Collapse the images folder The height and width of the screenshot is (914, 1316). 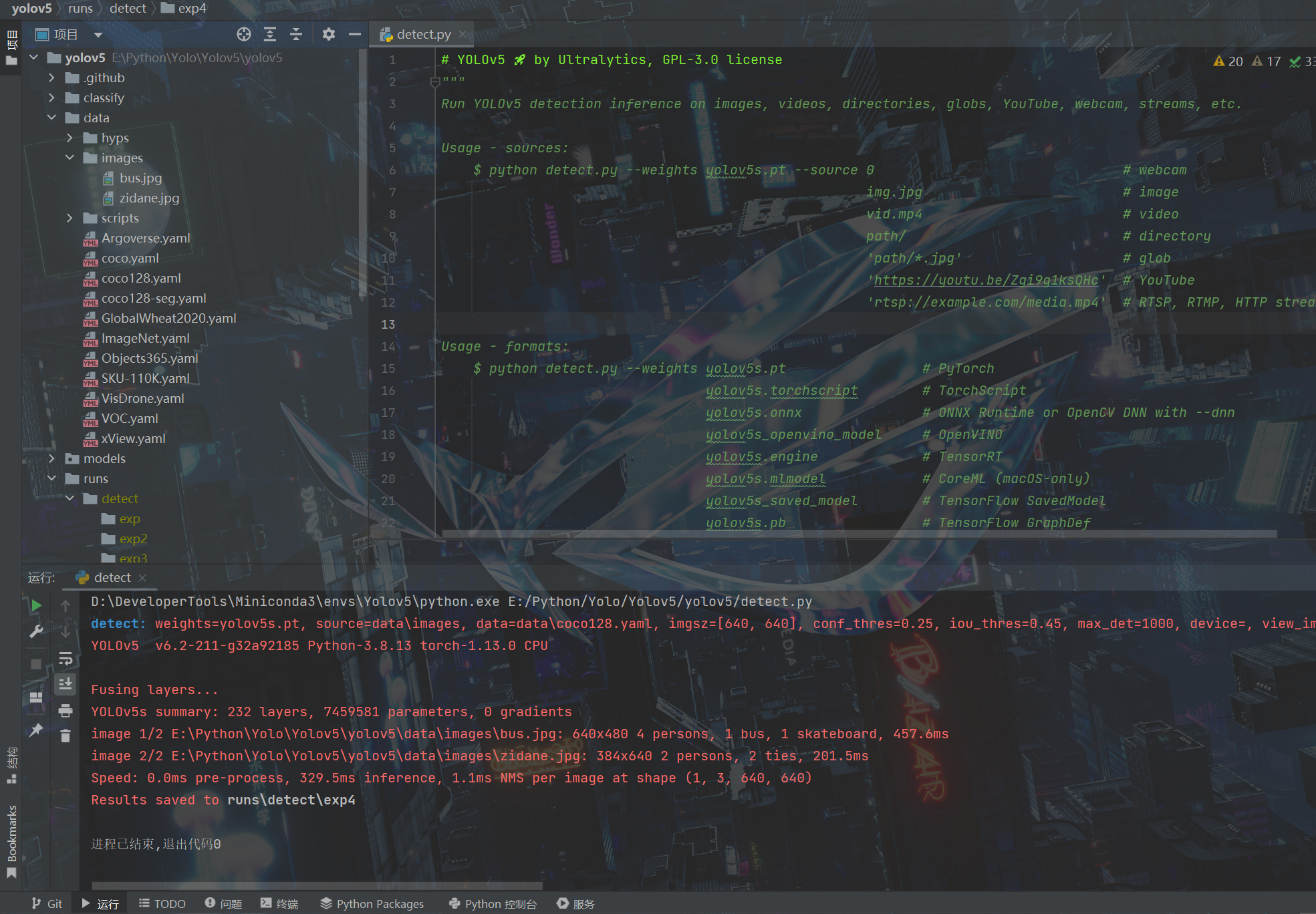pyautogui.click(x=70, y=158)
